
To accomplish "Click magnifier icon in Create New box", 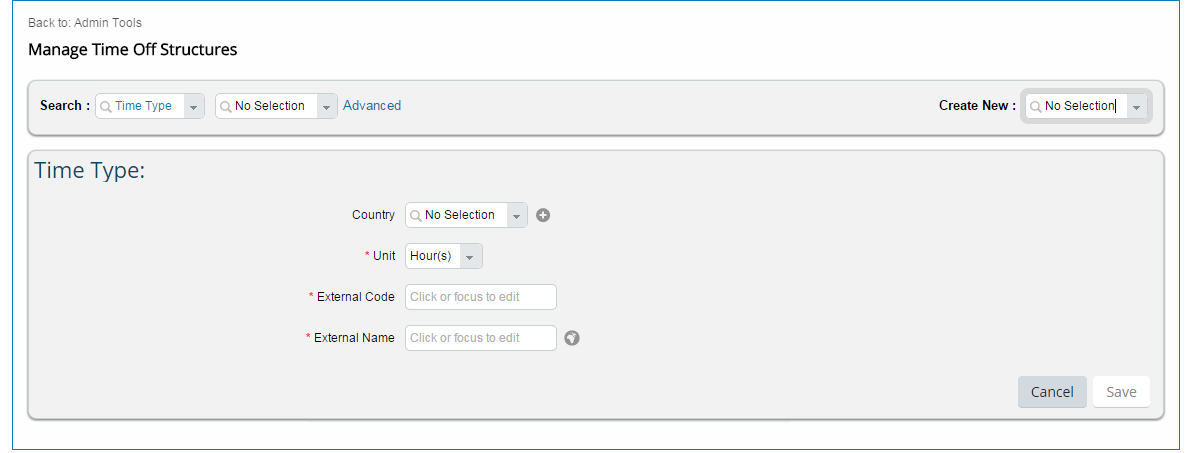I will (1035, 106).
